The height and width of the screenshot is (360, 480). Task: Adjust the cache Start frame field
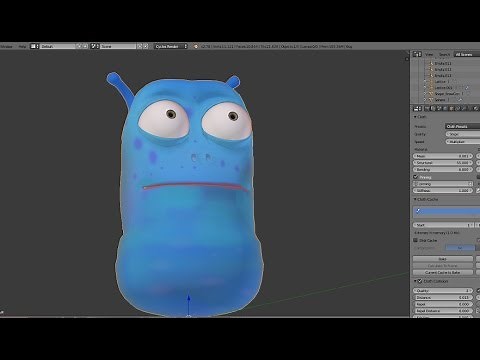tap(443, 225)
